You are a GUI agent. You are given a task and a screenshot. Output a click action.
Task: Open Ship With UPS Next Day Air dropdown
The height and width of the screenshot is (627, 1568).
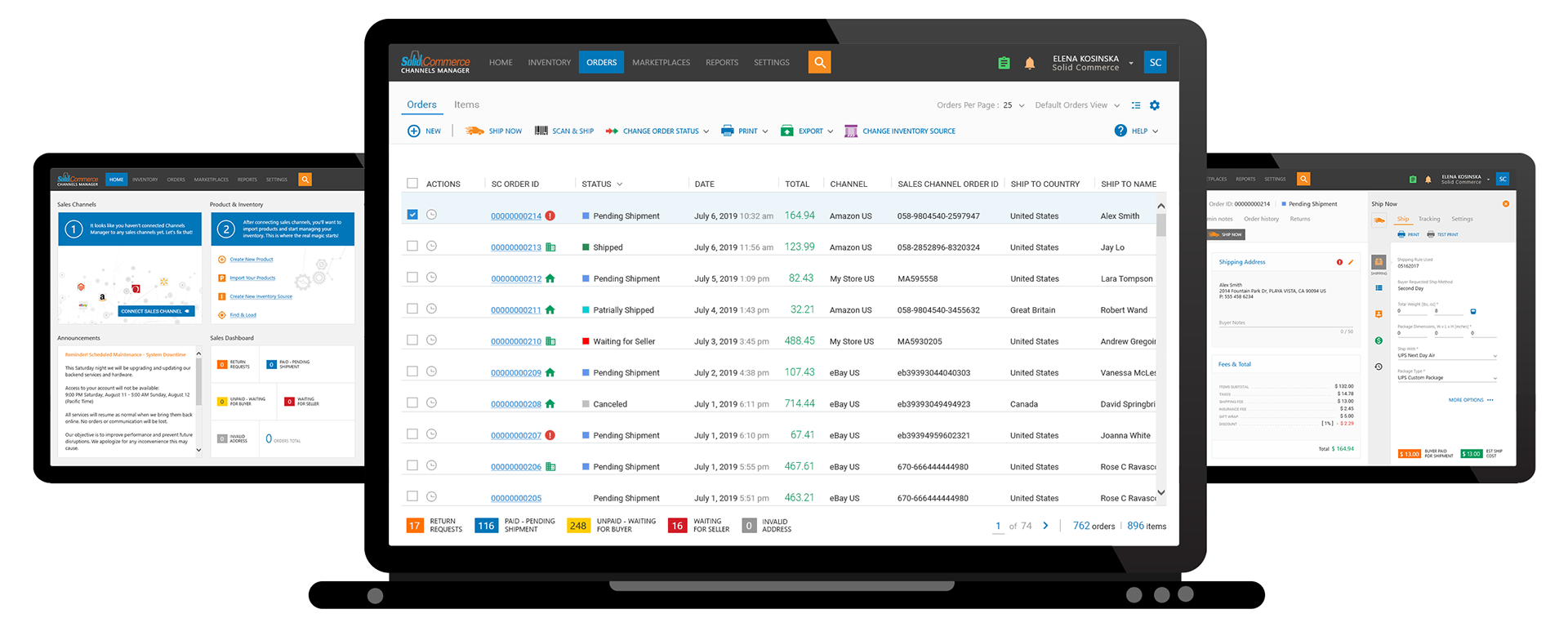coord(1447,356)
